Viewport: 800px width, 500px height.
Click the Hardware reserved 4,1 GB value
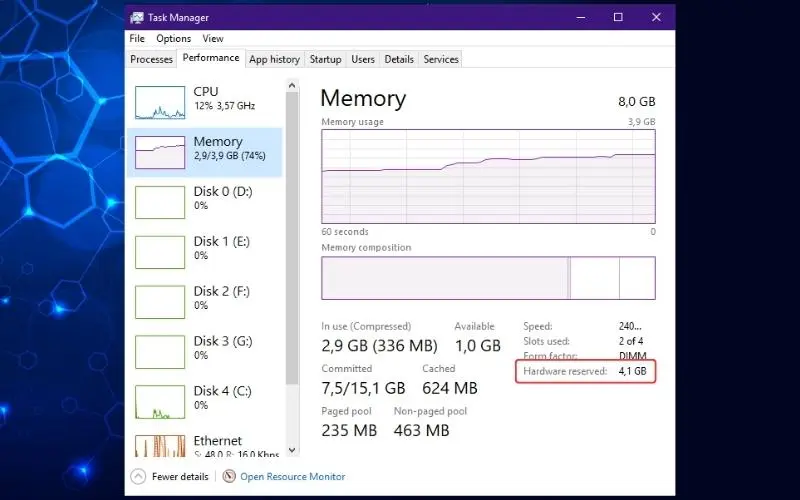point(633,371)
